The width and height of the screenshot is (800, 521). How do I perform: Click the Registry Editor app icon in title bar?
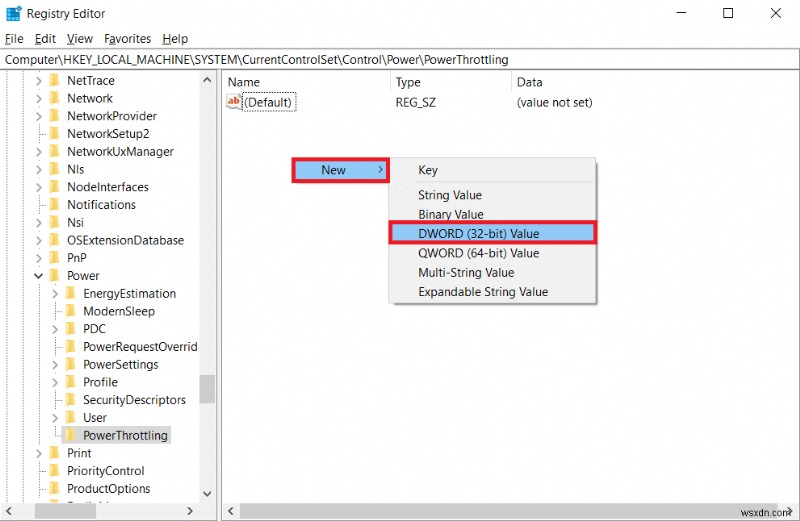(13, 14)
